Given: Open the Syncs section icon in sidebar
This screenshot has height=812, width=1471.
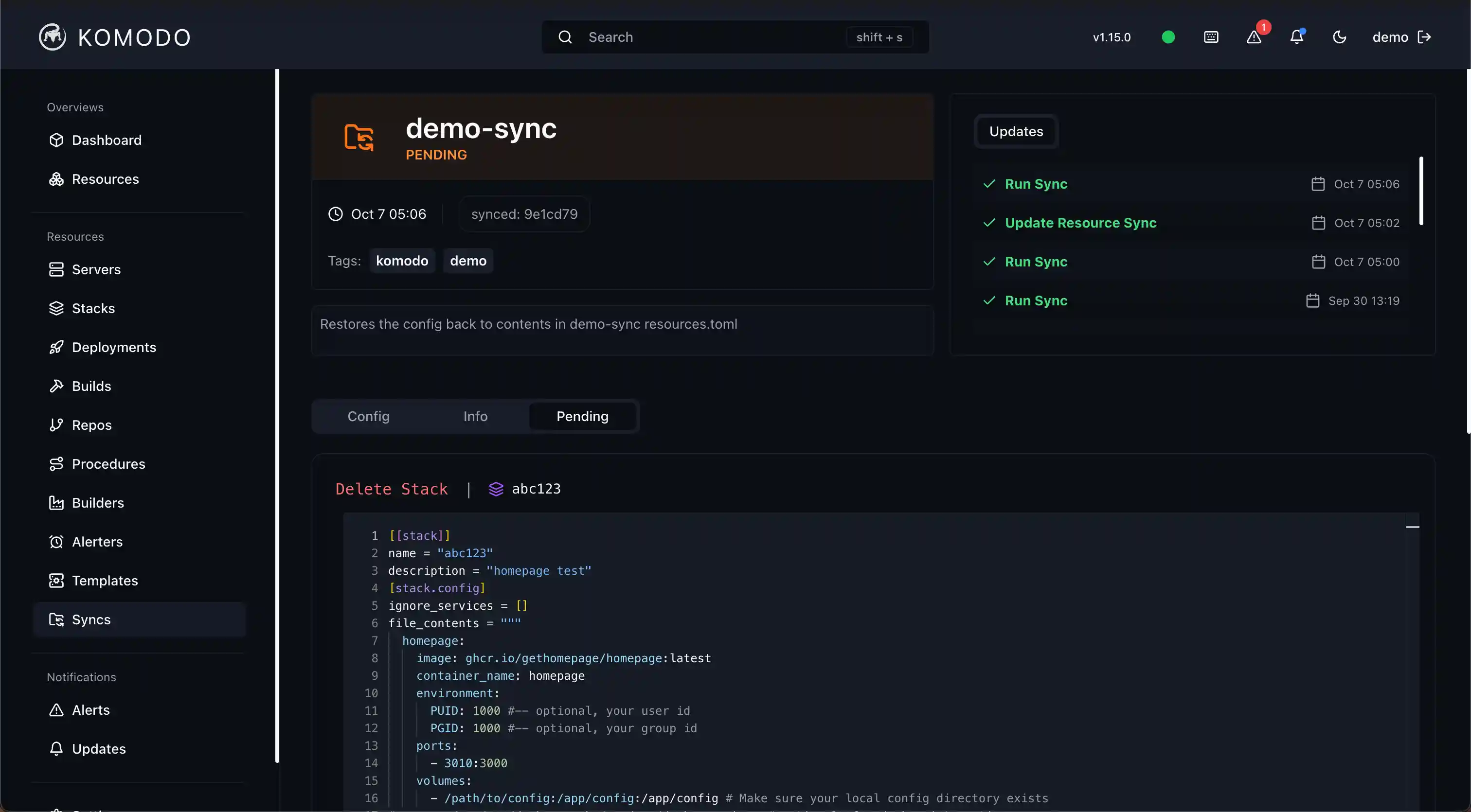Looking at the screenshot, I should [56, 619].
